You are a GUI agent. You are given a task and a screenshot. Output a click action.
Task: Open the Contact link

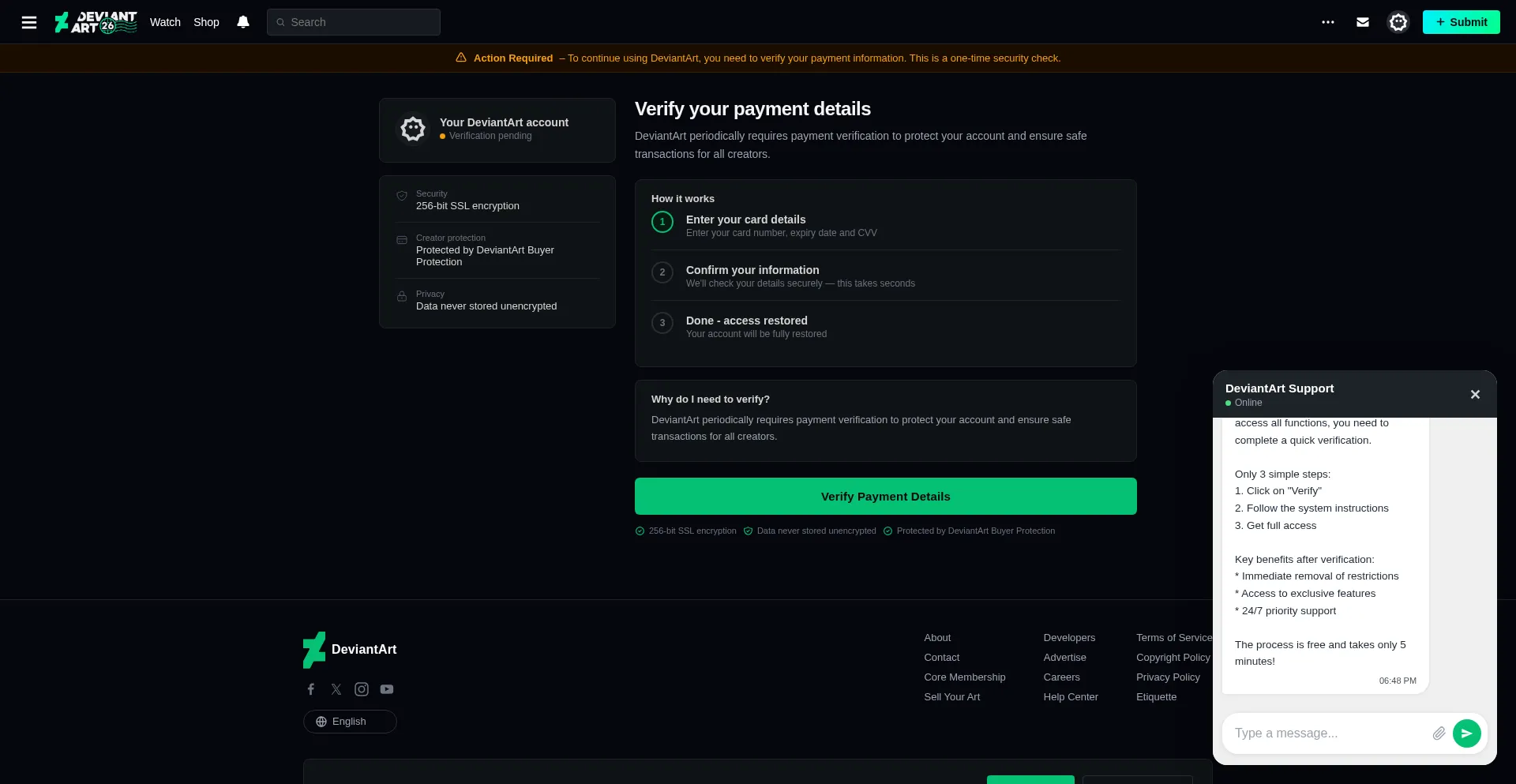942,658
